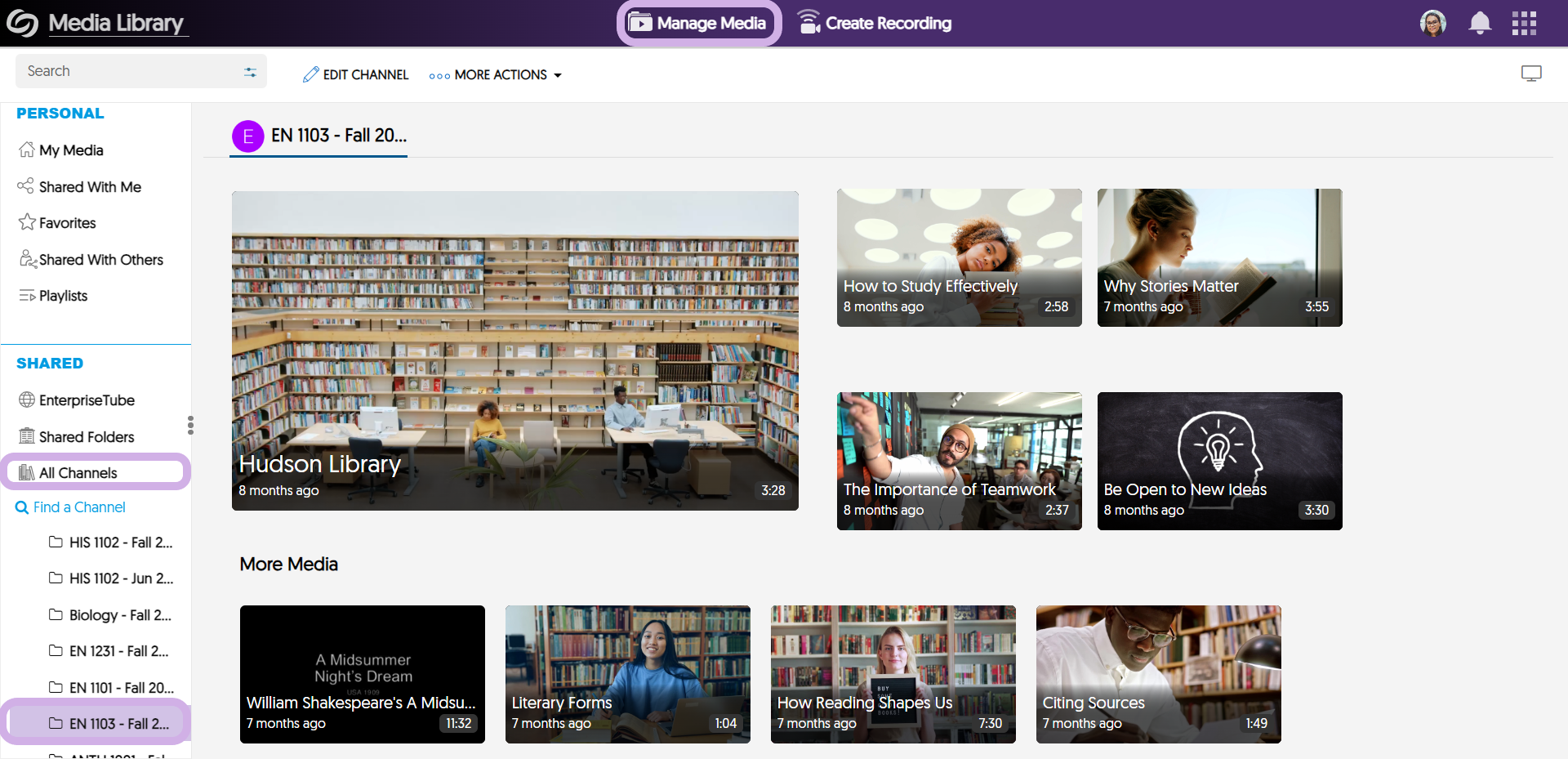Click the monitor display icon
This screenshot has width=1568, height=759.
click(1531, 74)
